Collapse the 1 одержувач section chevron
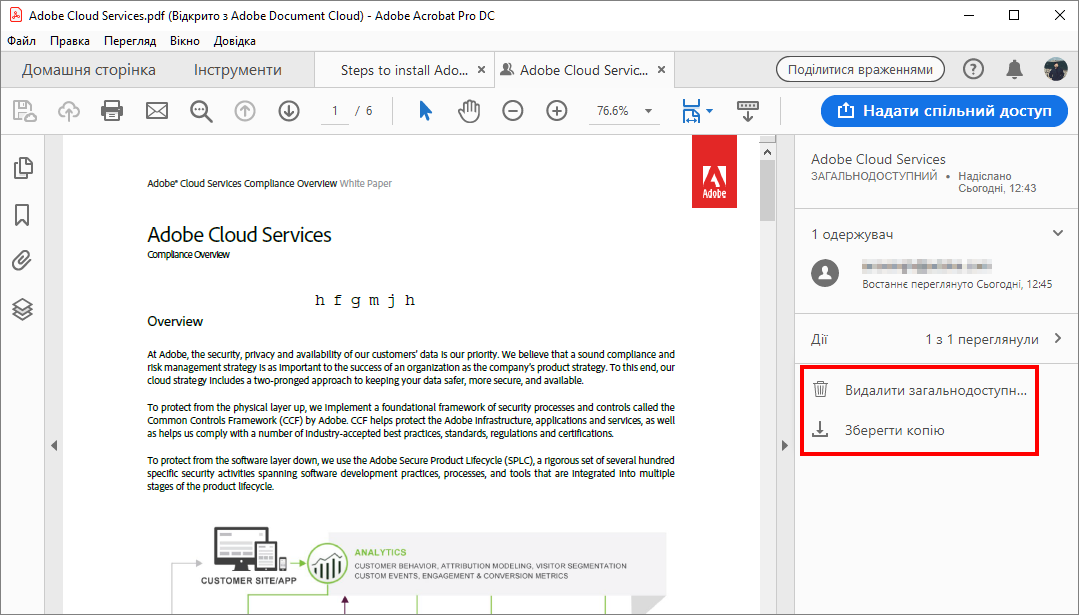 (1058, 233)
